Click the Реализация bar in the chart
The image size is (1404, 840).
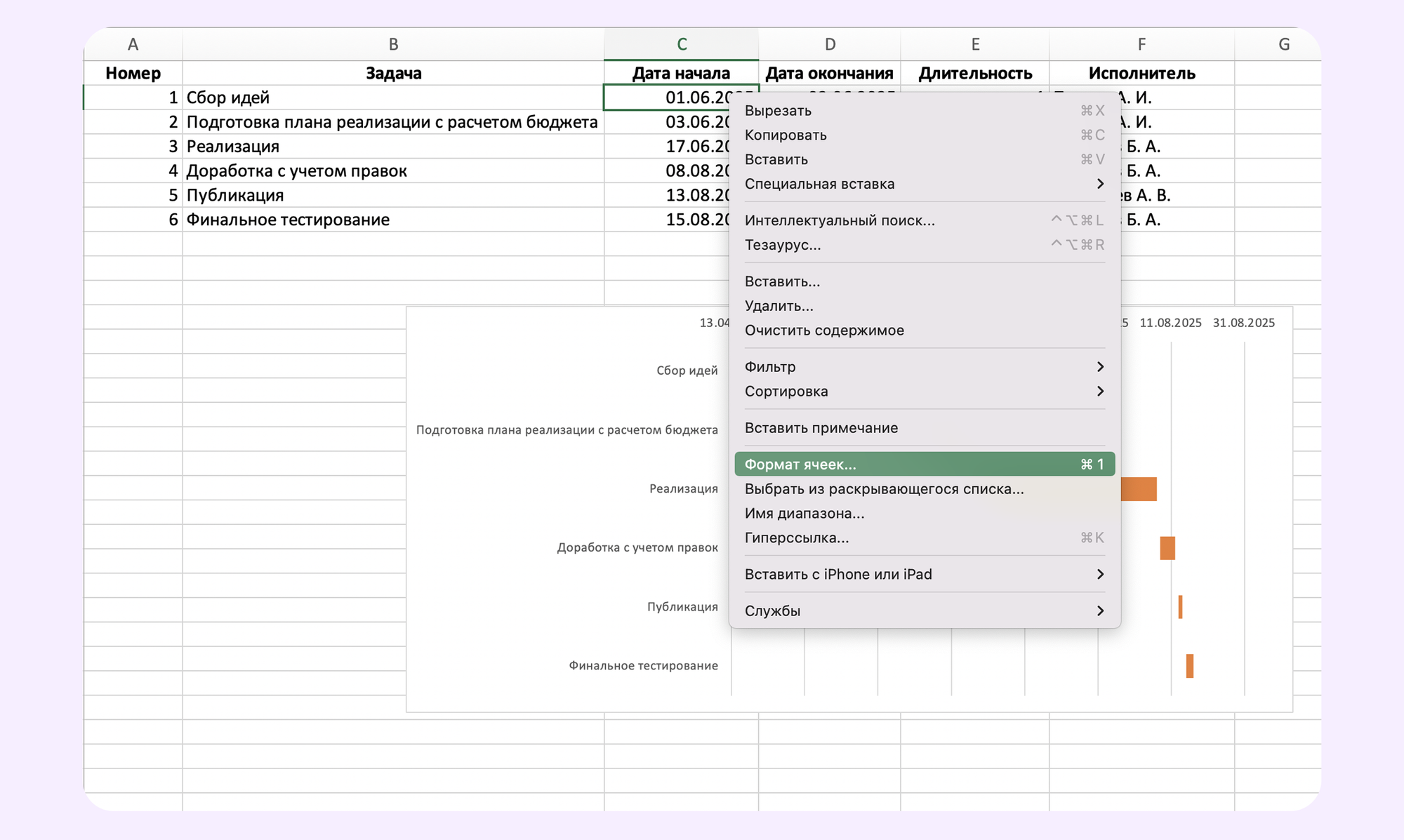click(1139, 489)
